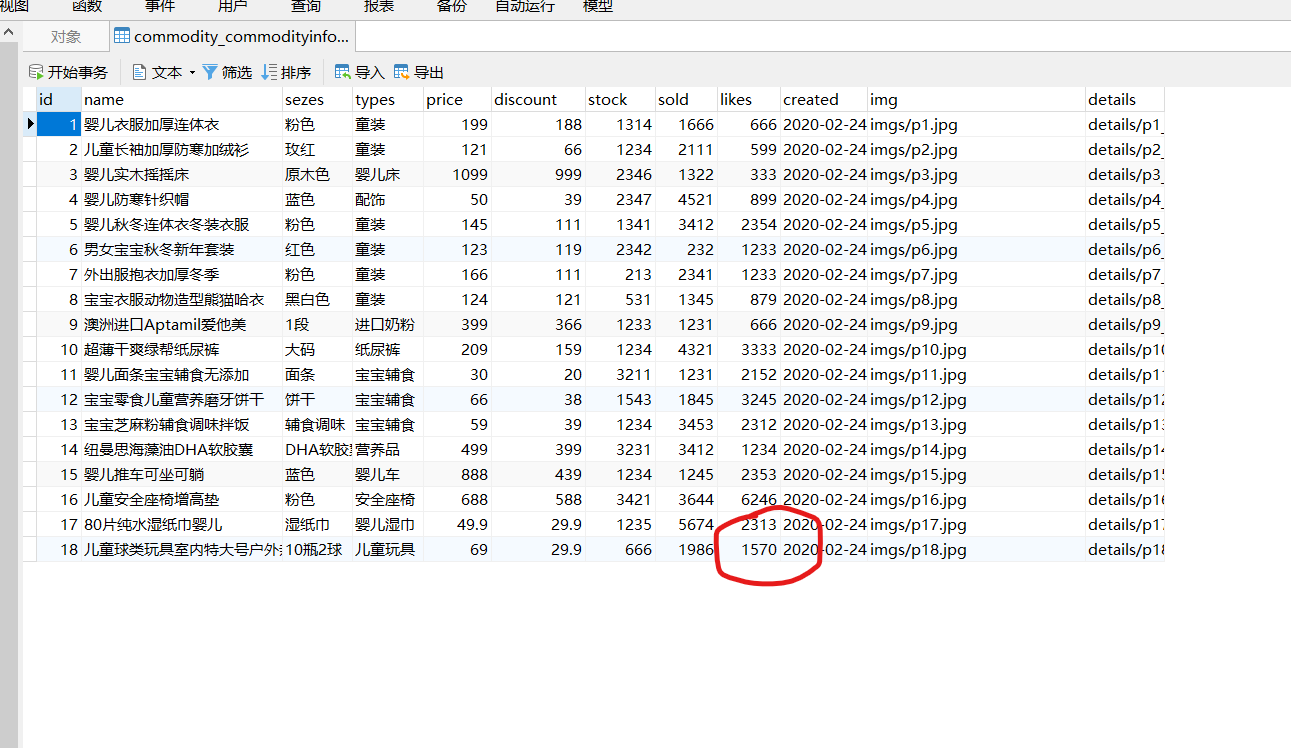Screen dimensions: 1291x748
Task: Select sezes cell 原木色 in row 3
Action: 317,174
